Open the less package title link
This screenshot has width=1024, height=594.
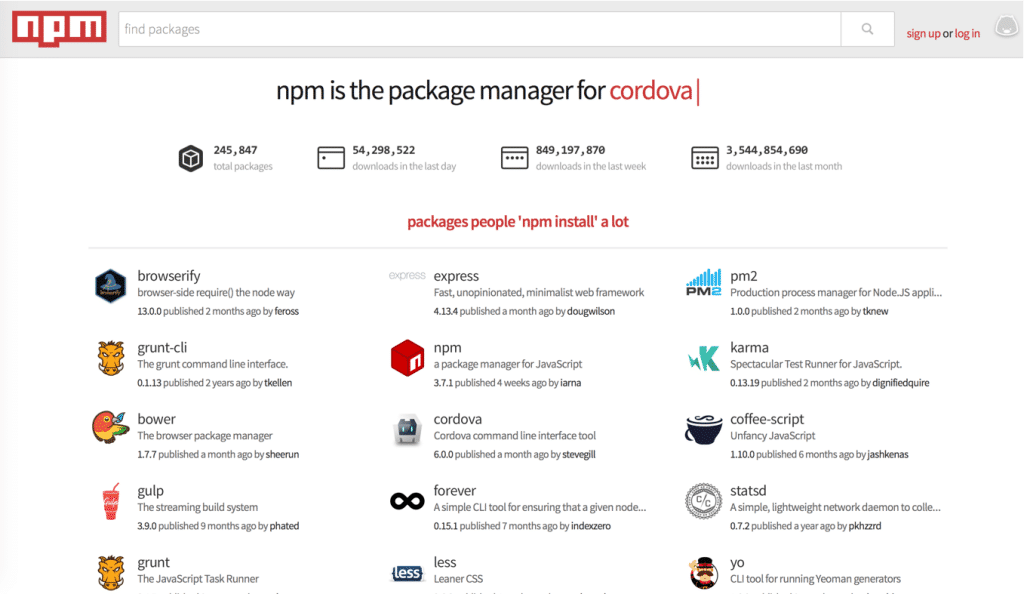click(445, 562)
